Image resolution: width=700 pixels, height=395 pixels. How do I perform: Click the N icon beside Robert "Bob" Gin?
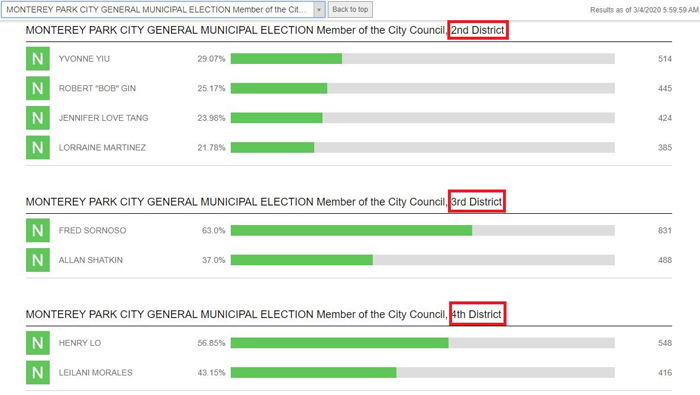(38, 88)
